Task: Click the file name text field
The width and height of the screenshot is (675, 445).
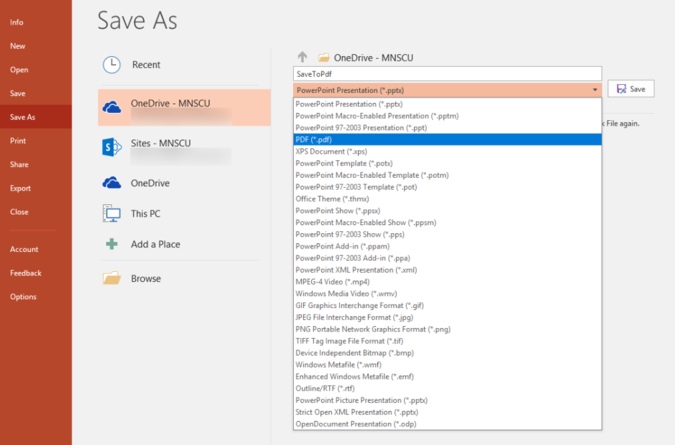Action: click(447, 74)
